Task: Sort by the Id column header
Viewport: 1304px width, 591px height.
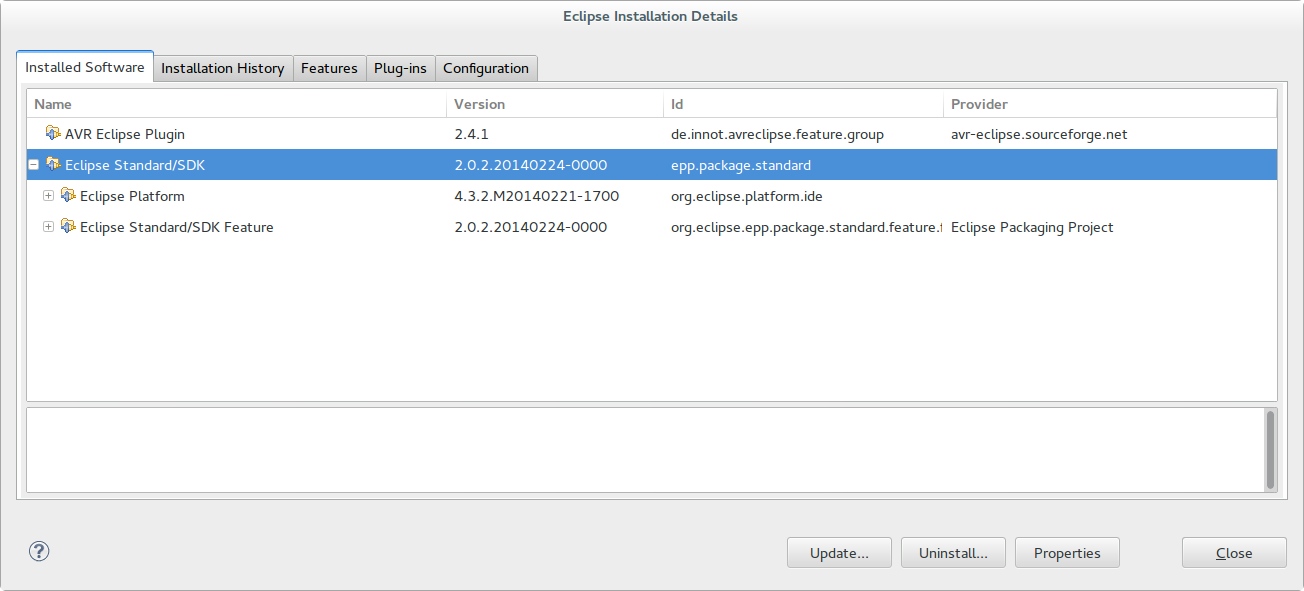Action: coord(803,104)
